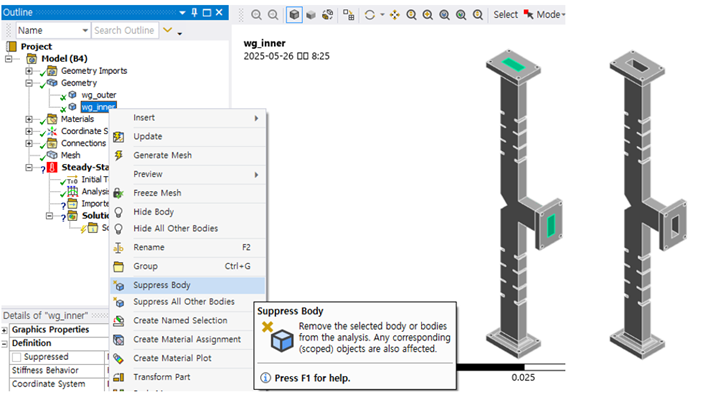
Task: Open the Insert submenu
Action: coord(187,118)
